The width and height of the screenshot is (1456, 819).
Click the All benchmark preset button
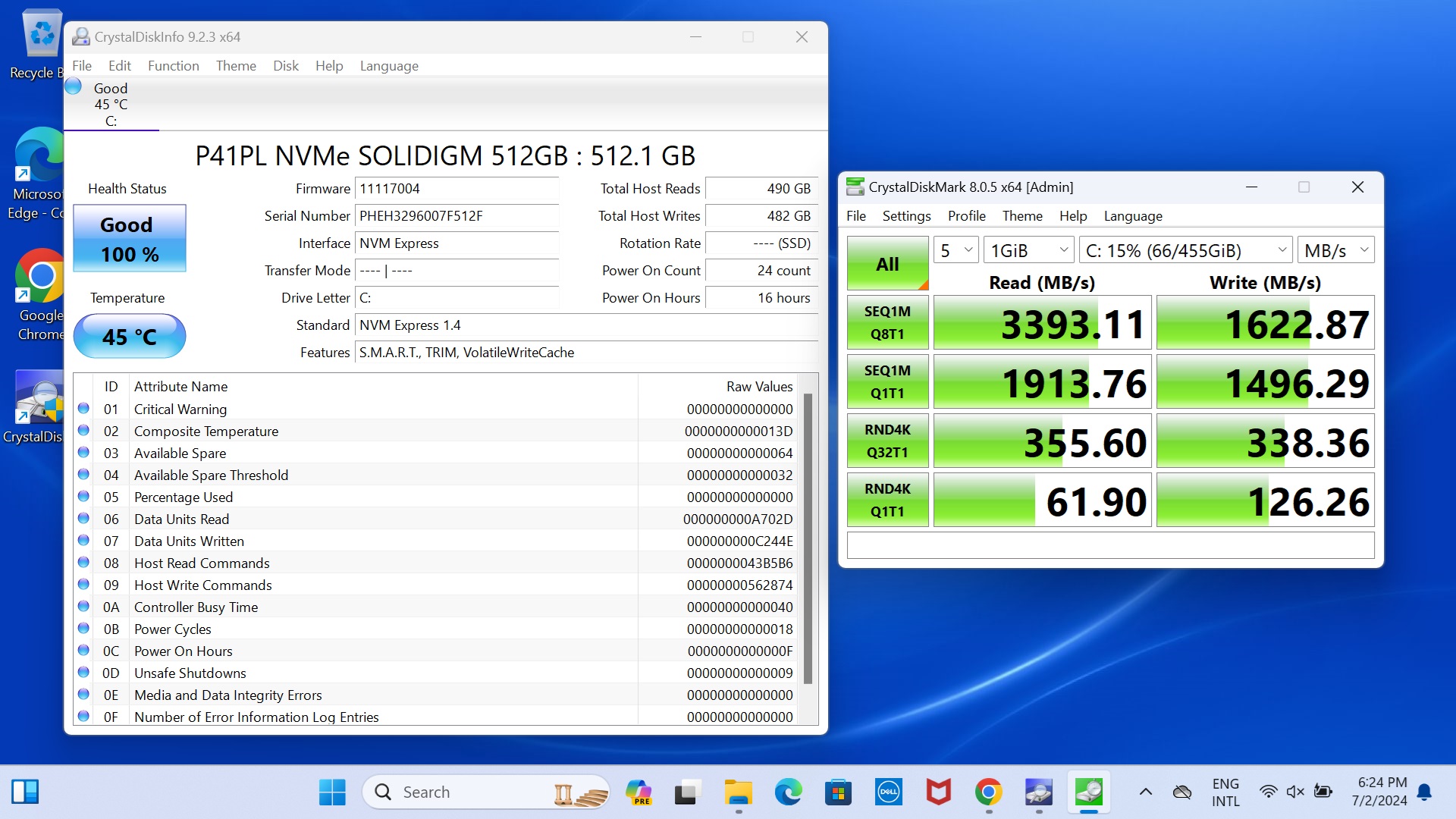[886, 263]
